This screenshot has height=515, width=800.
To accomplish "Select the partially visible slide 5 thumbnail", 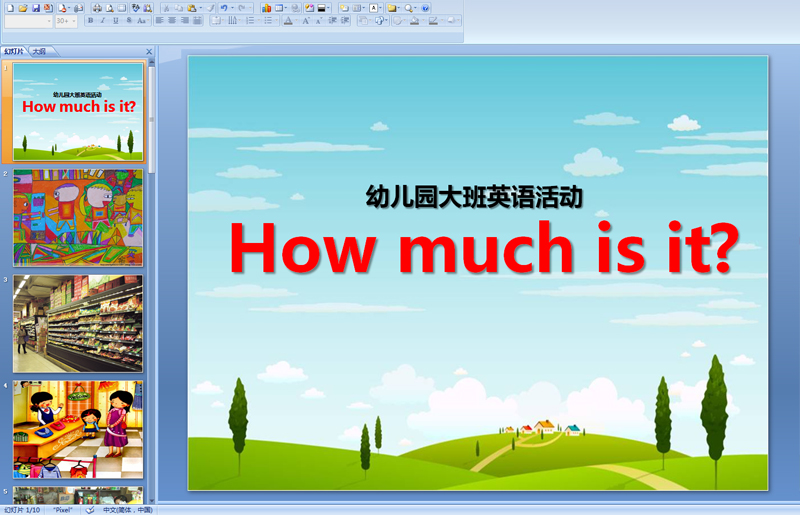I will tap(78, 495).
